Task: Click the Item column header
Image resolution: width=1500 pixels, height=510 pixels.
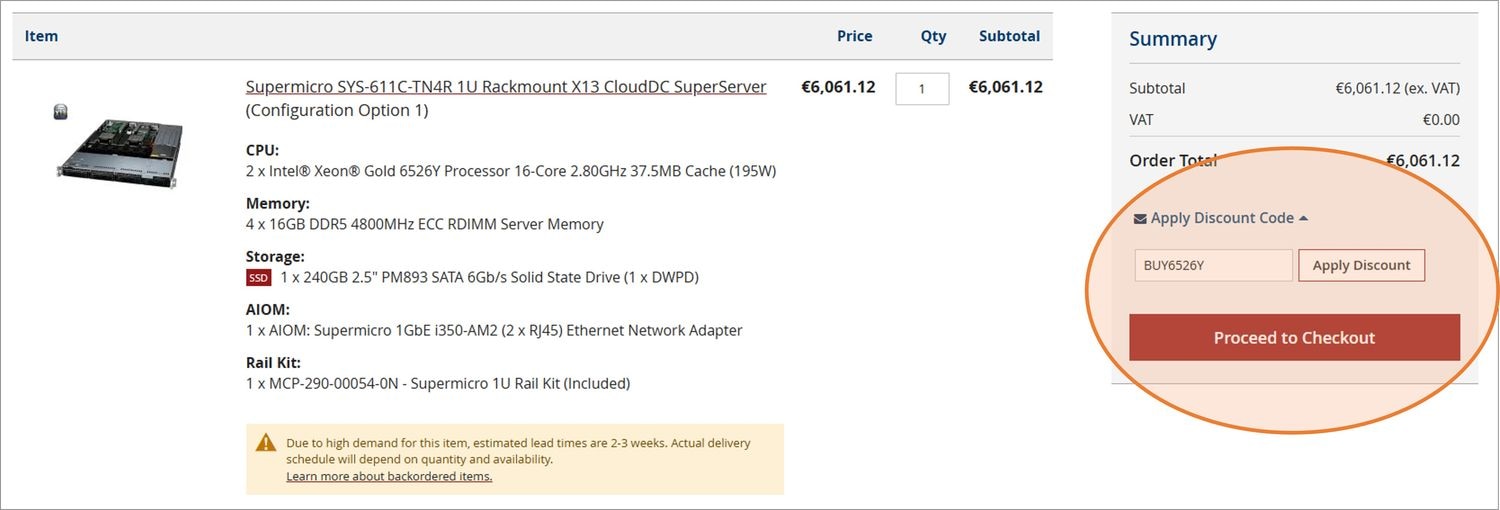Action: [x=42, y=36]
